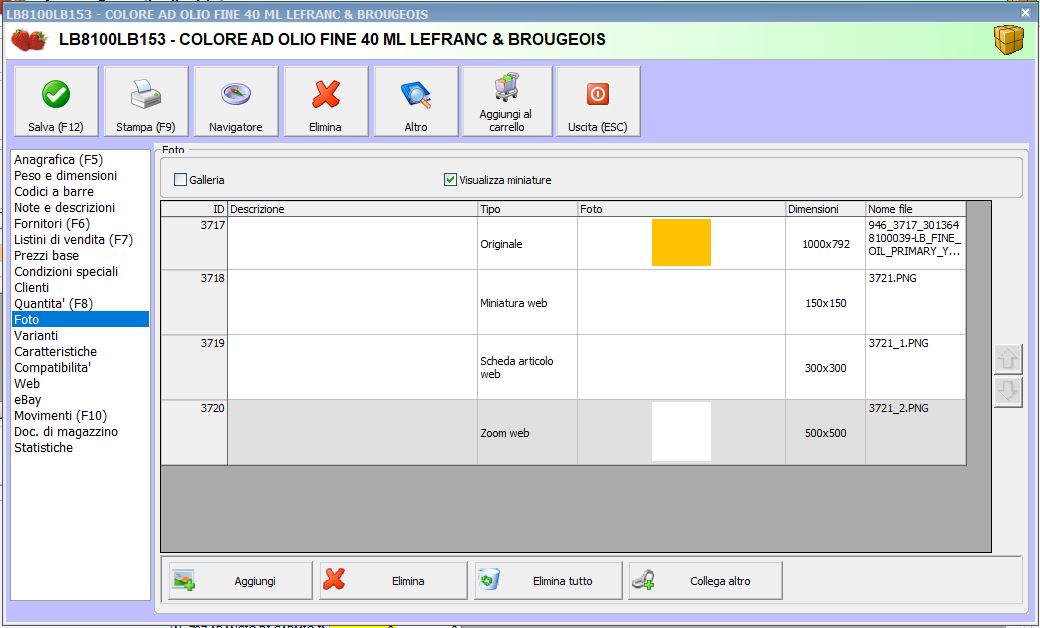Click the yellow package box icon
This screenshot has height=628, width=1040.
click(1009, 40)
